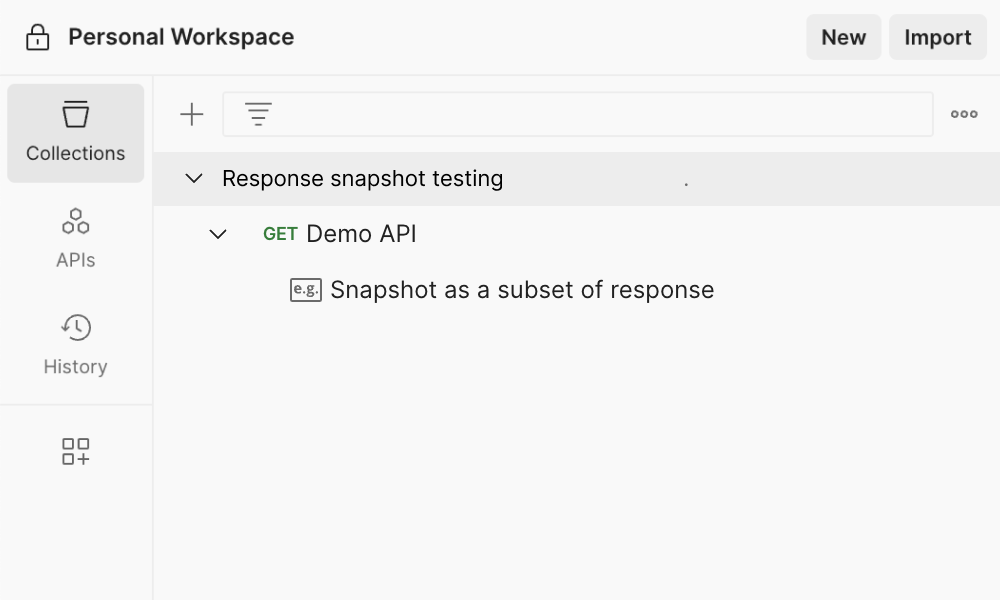Collapse the Demo API request tree
This screenshot has width=1000, height=600.
tap(218, 234)
